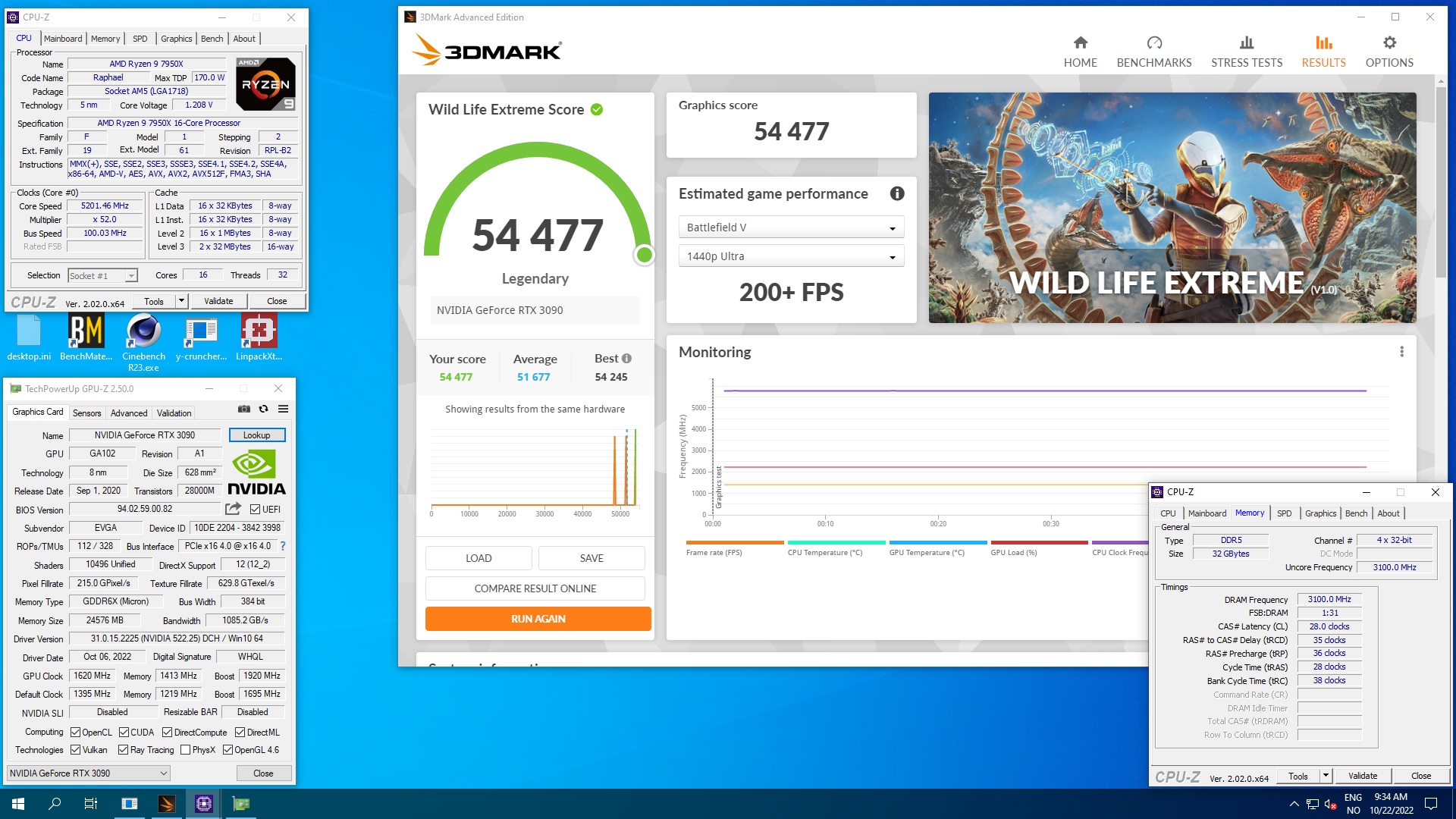Switch to Mainboard tab in top CPU-Z window
The width and height of the screenshot is (1456, 819).
(63, 39)
